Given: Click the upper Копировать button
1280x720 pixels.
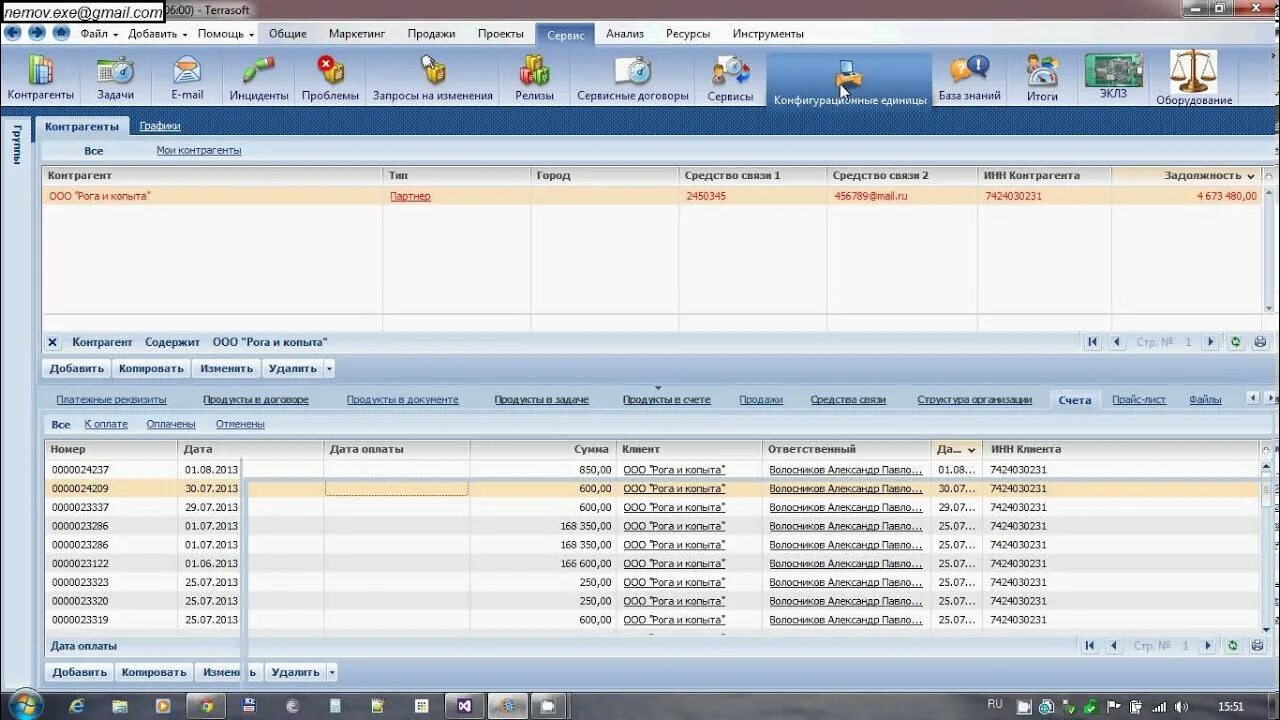Looking at the screenshot, I should 151,369.
